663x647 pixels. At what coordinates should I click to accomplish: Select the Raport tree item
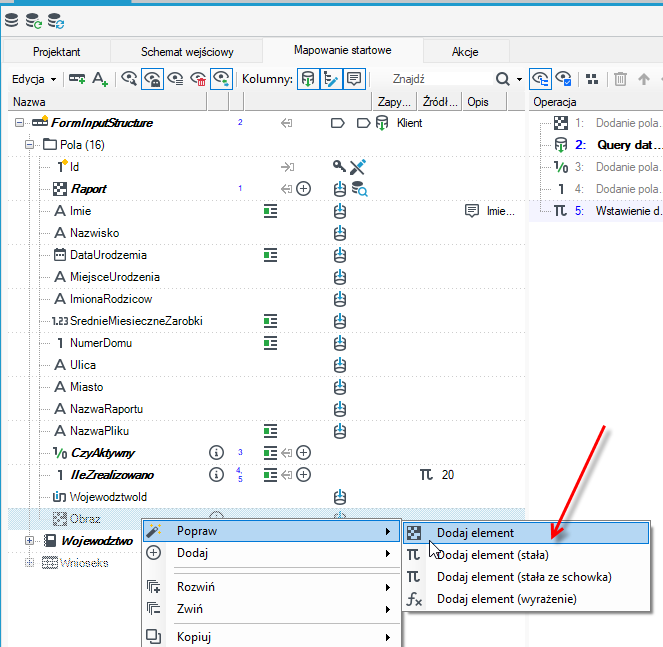88,189
